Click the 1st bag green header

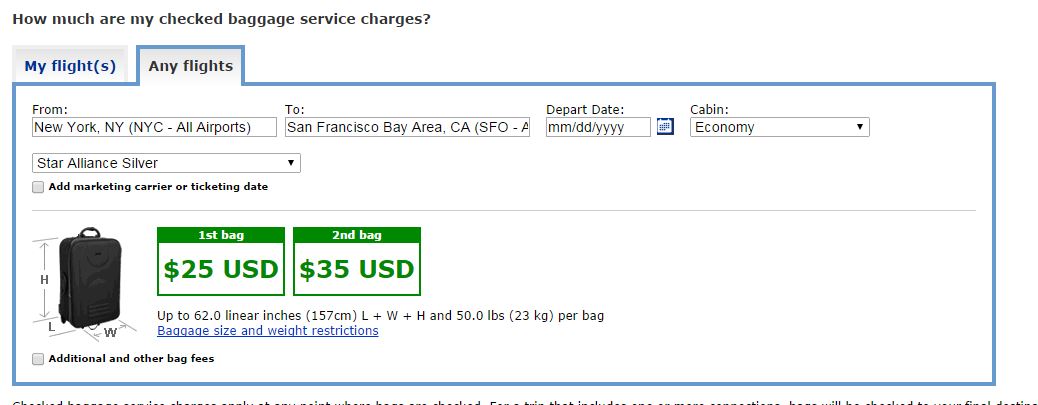221,235
